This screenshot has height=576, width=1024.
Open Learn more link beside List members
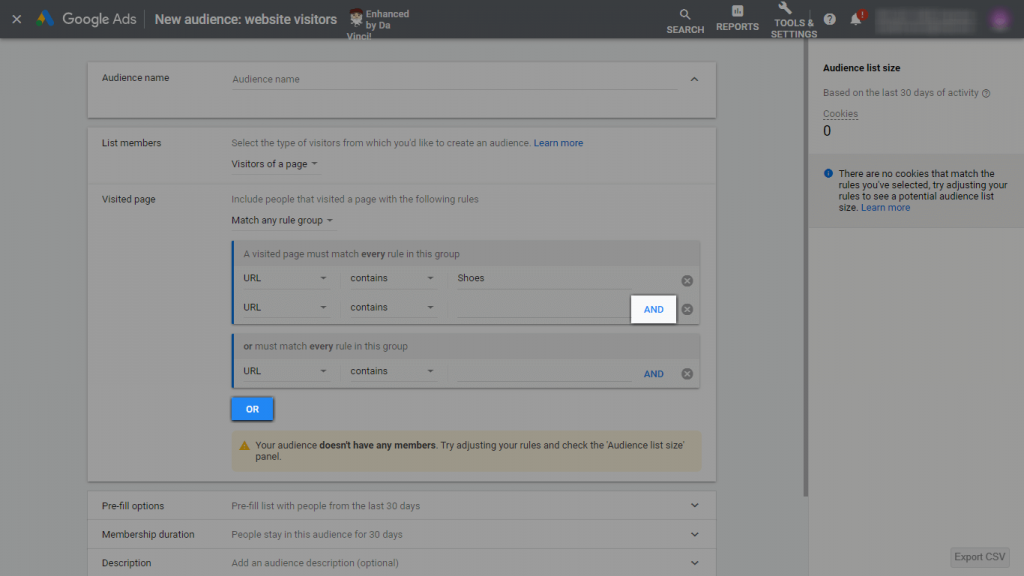[558, 143]
